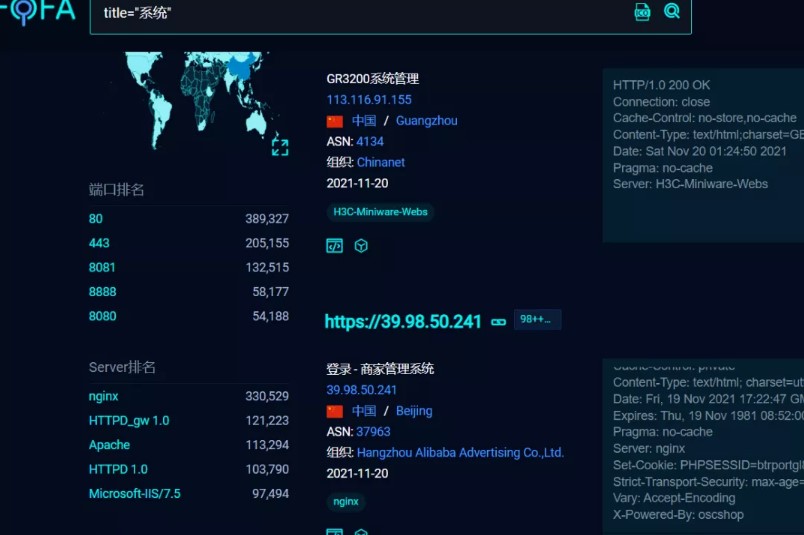Click the 98++ badge
Viewport: 804px width, 535px height.
(x=537, y=320)
